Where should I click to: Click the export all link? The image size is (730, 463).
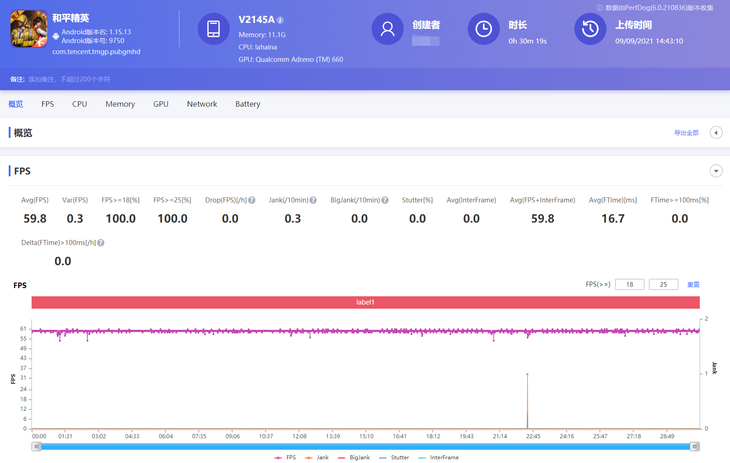[x=685, y=133]
